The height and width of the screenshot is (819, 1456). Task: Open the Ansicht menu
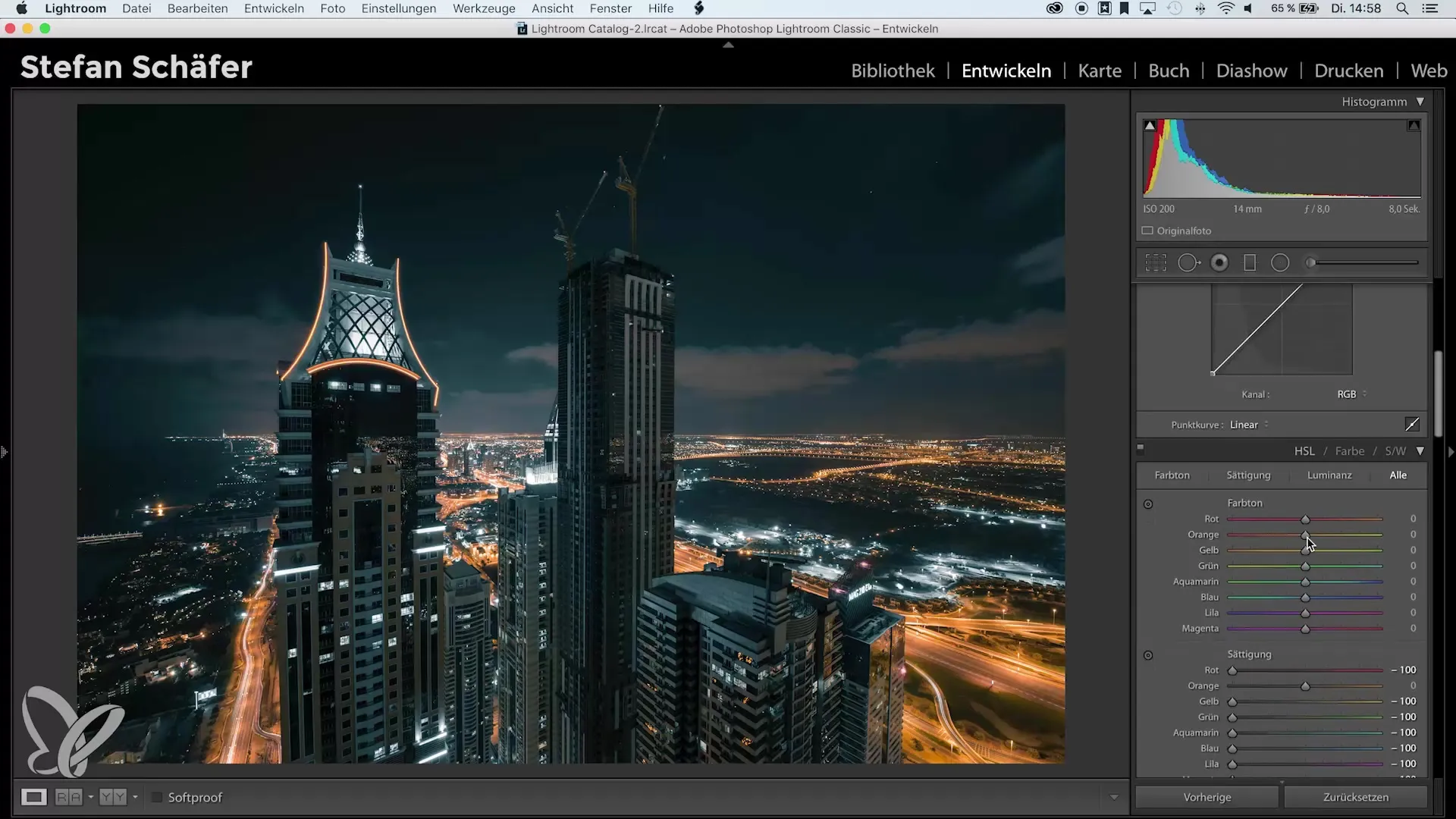pyautogui.click(x=552, y=8)
